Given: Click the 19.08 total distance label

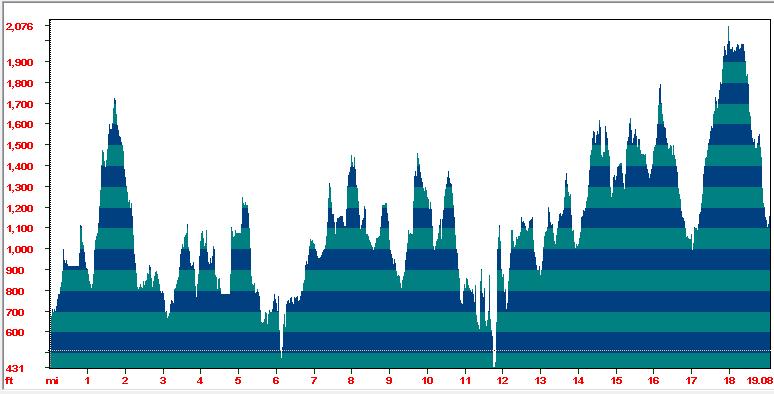Looking at the screenshot, I should point(760,381).
